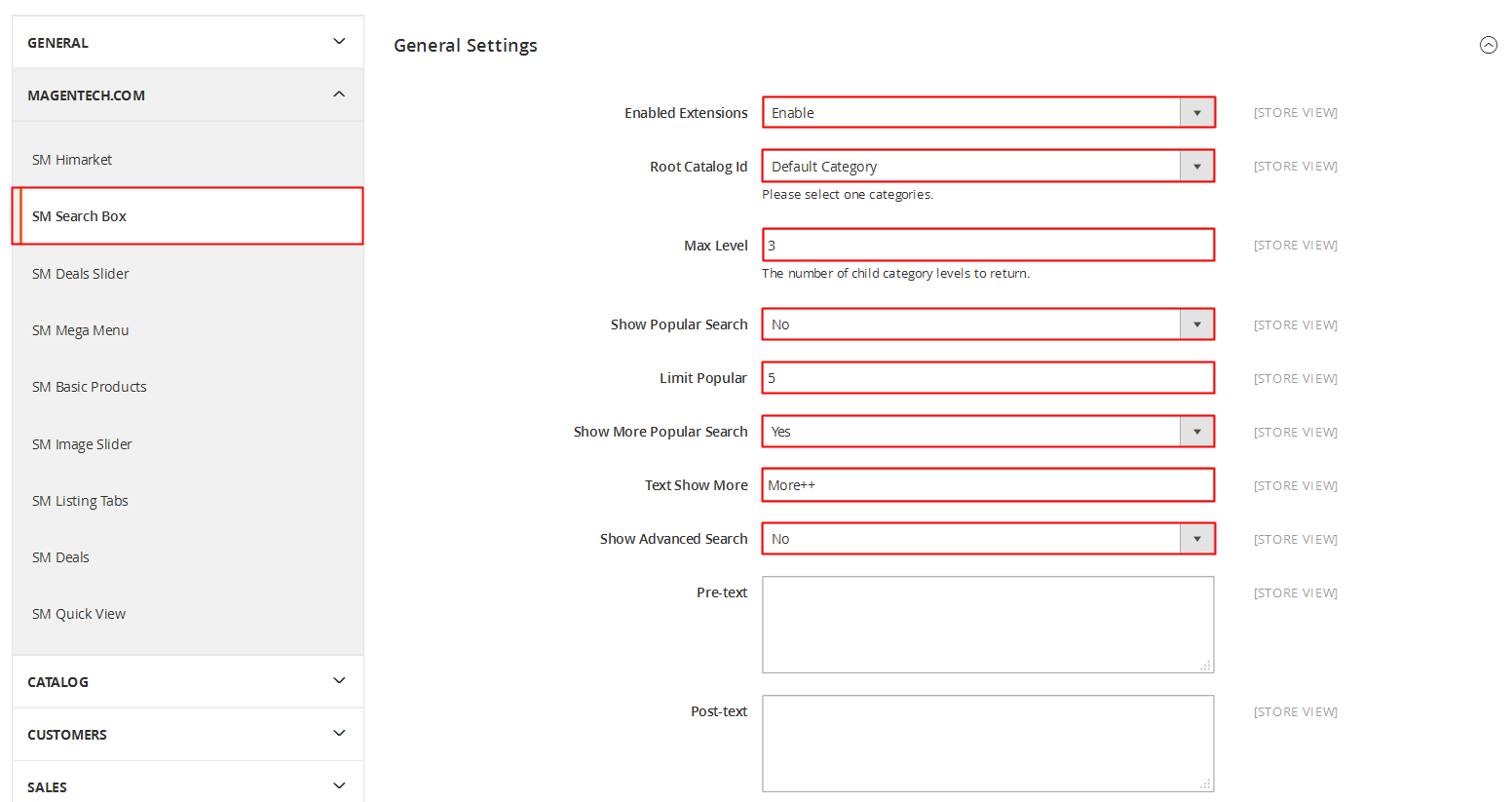Screen dimensions: 1512x802
Task: Click [STORE VIEW] beside Max Level
Action: tap(1296, 246)
